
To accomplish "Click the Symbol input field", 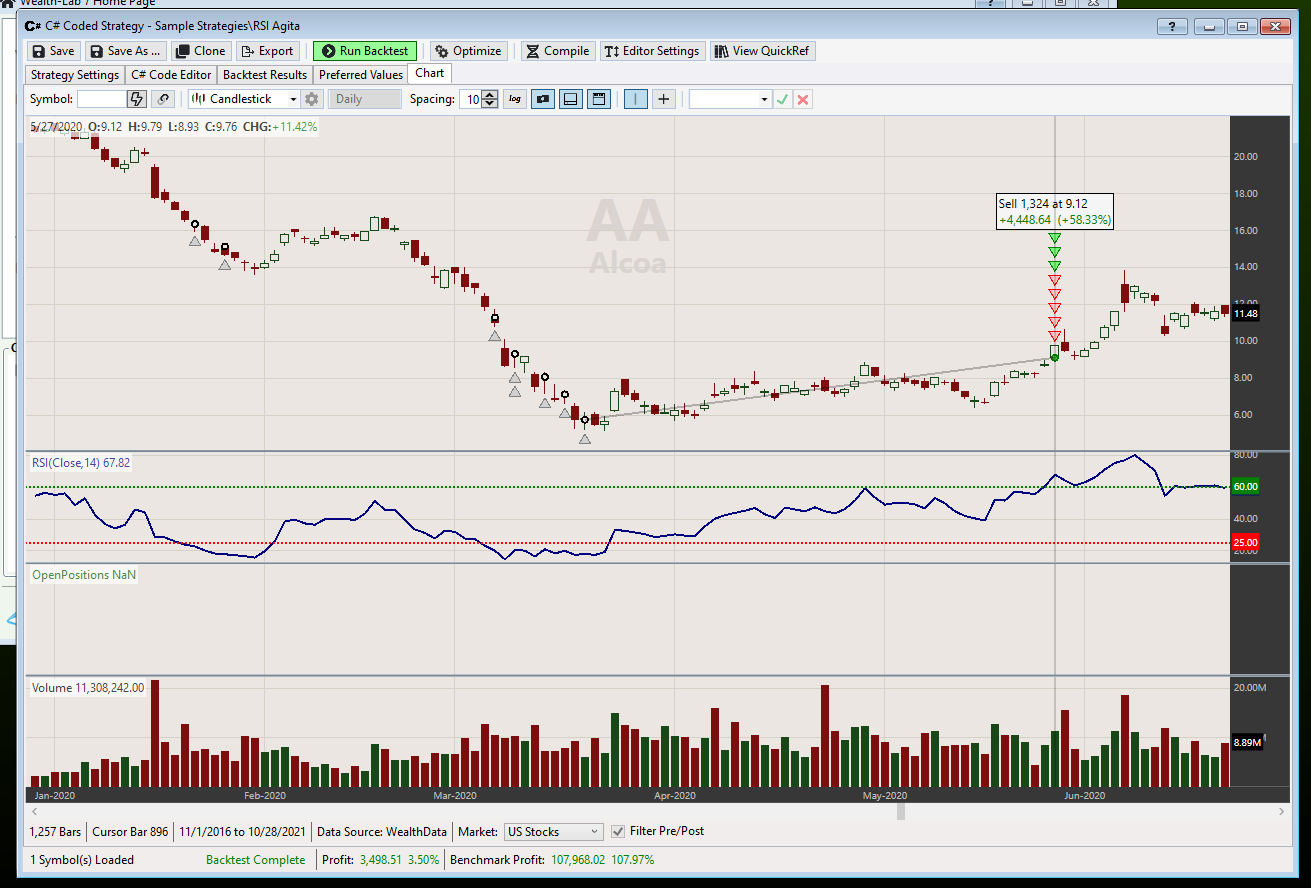I will [101, 99].
